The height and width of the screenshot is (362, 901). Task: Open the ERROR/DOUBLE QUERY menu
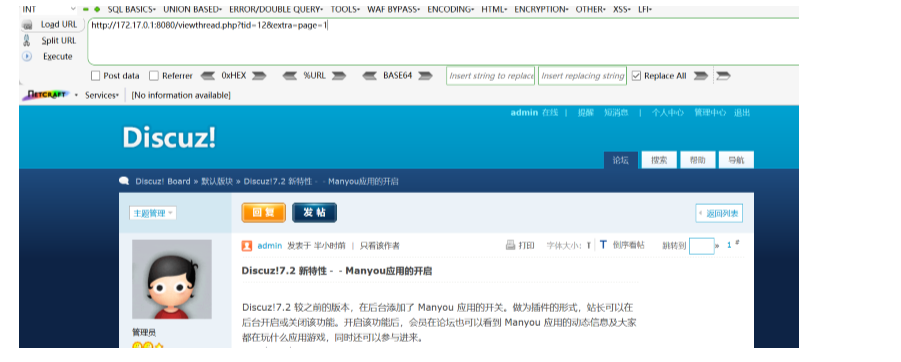(276, 9)
